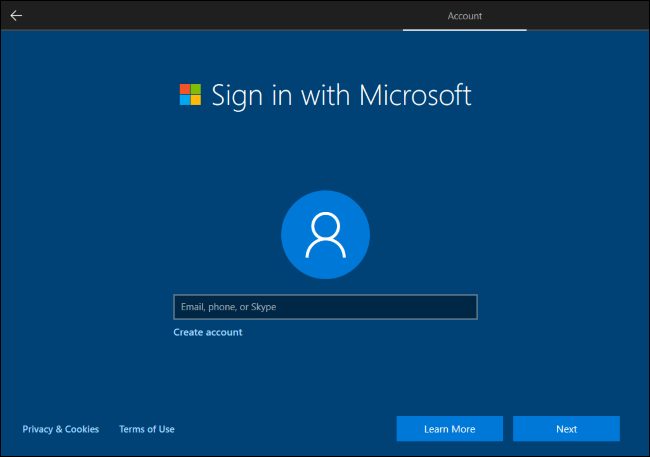
Task: Click the words "Sign in" in the heading
Action: coord(247,95)
